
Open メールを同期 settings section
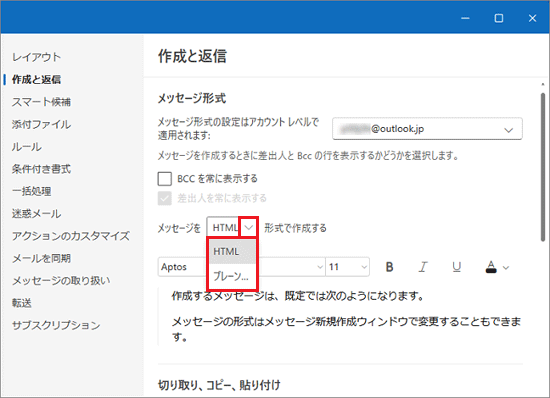coord(41,258)
